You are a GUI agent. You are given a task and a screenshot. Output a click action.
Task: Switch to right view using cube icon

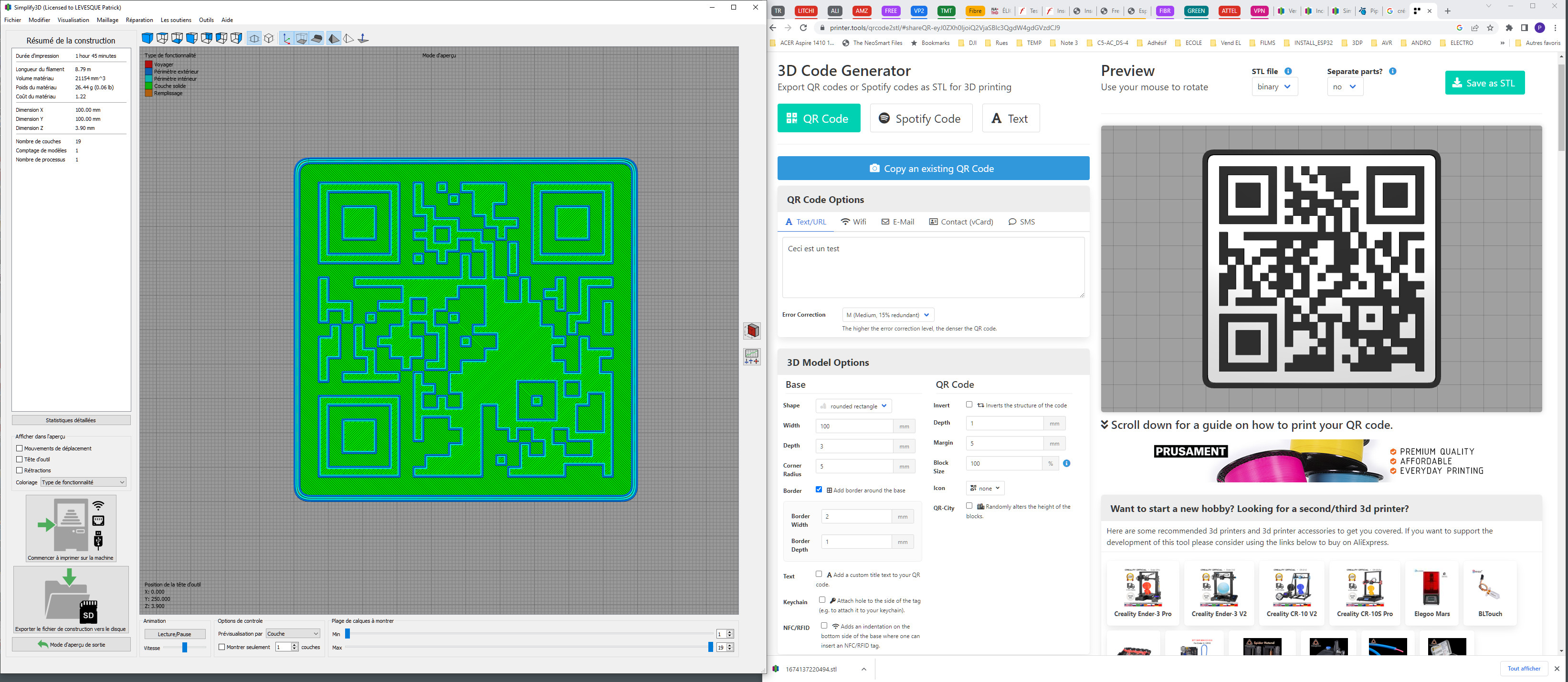click(236, 38)
